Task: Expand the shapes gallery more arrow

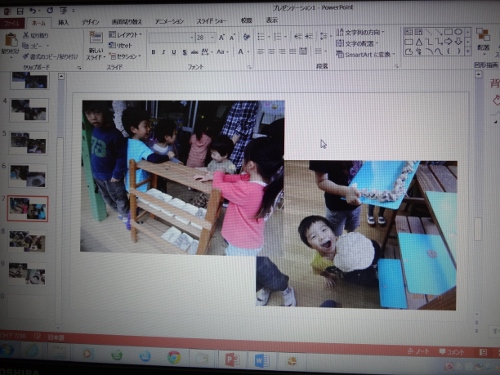Action: pyautogui.click(x=468, y=51)
